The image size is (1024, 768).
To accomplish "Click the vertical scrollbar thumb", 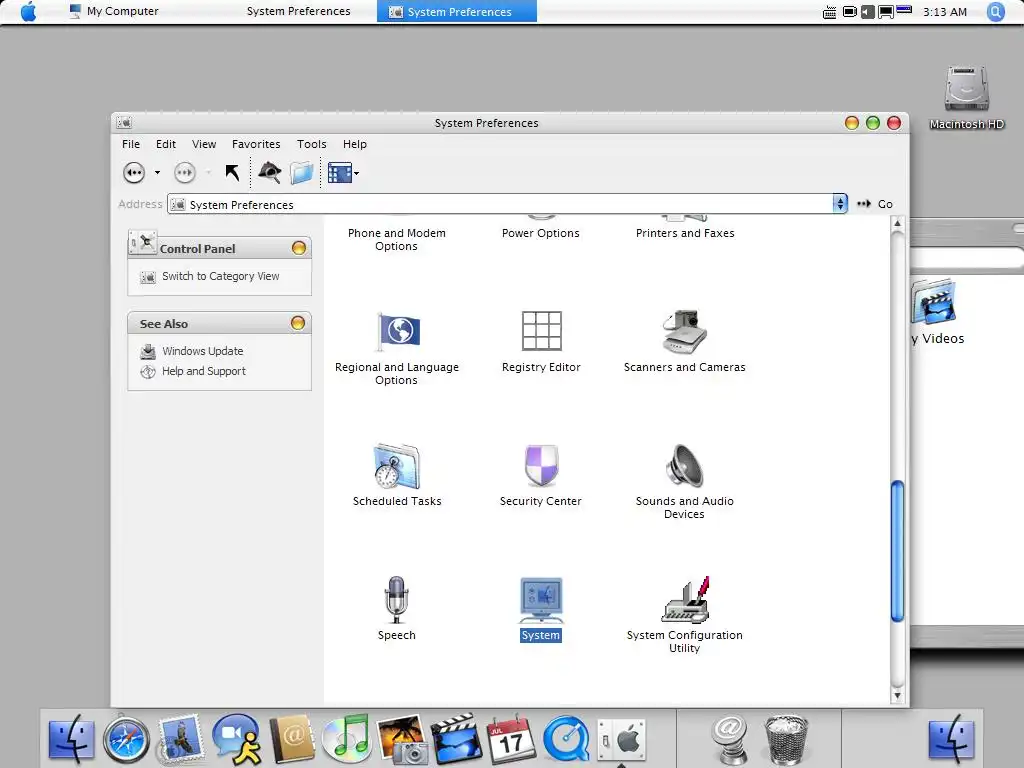I will (x=897, y=551).
